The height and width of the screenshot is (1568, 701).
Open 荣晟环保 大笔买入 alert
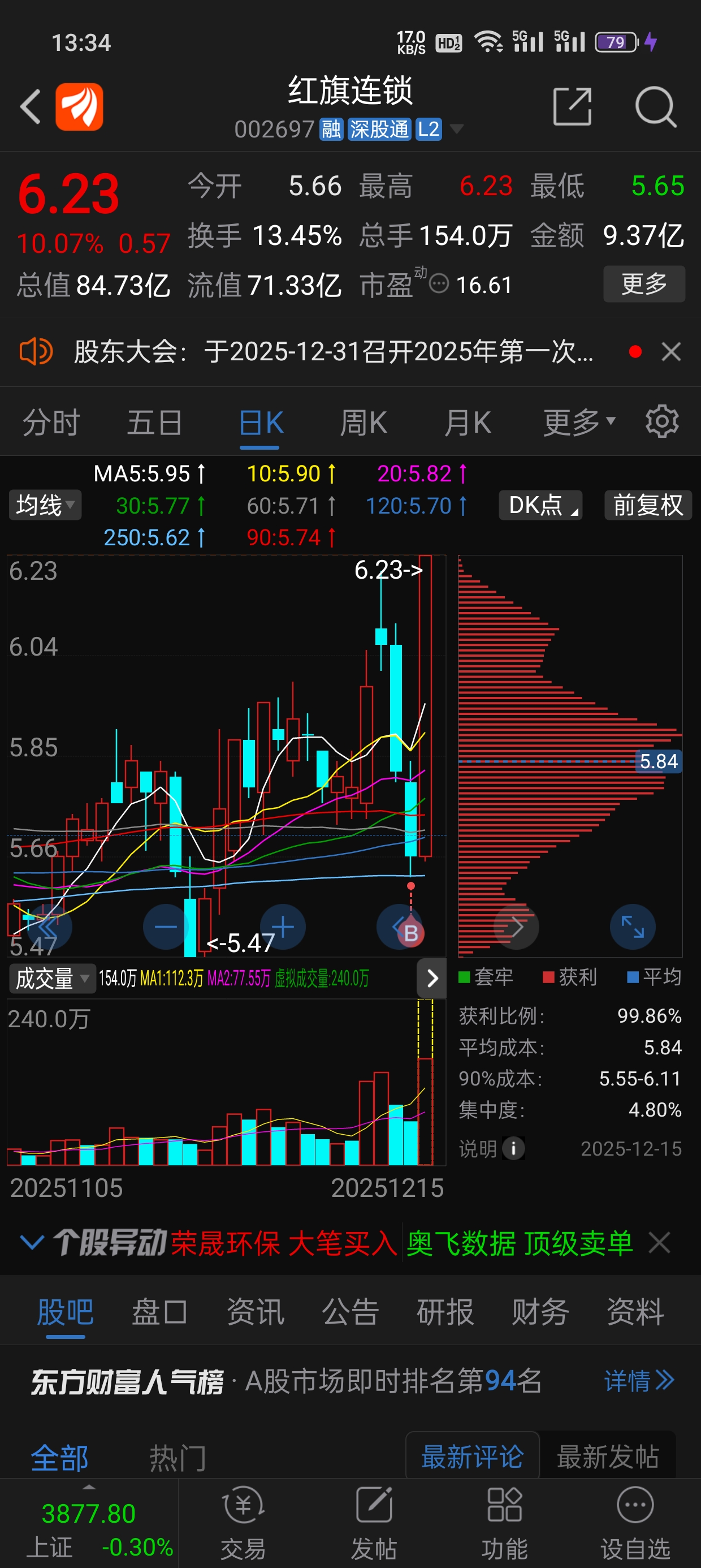284,1242
